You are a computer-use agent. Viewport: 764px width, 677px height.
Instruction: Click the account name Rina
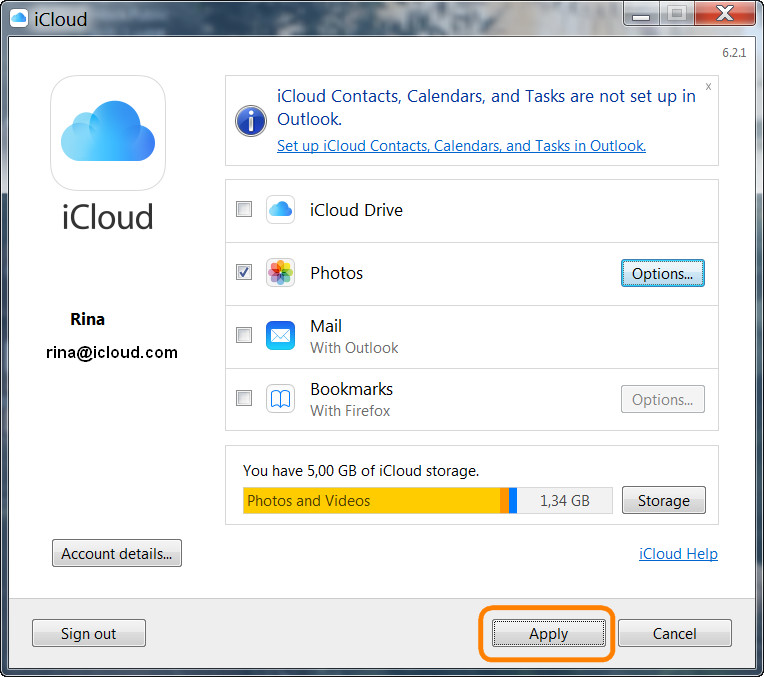(88, 319)
